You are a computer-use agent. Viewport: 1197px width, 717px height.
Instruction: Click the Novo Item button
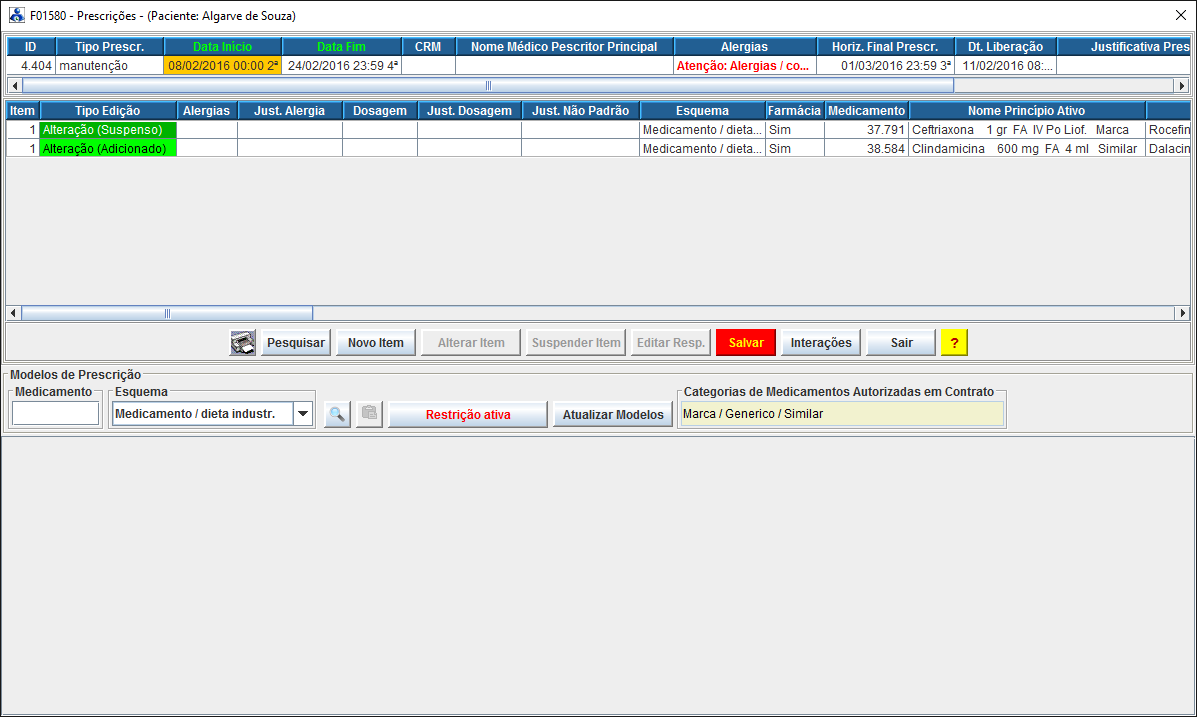[376, 343]
